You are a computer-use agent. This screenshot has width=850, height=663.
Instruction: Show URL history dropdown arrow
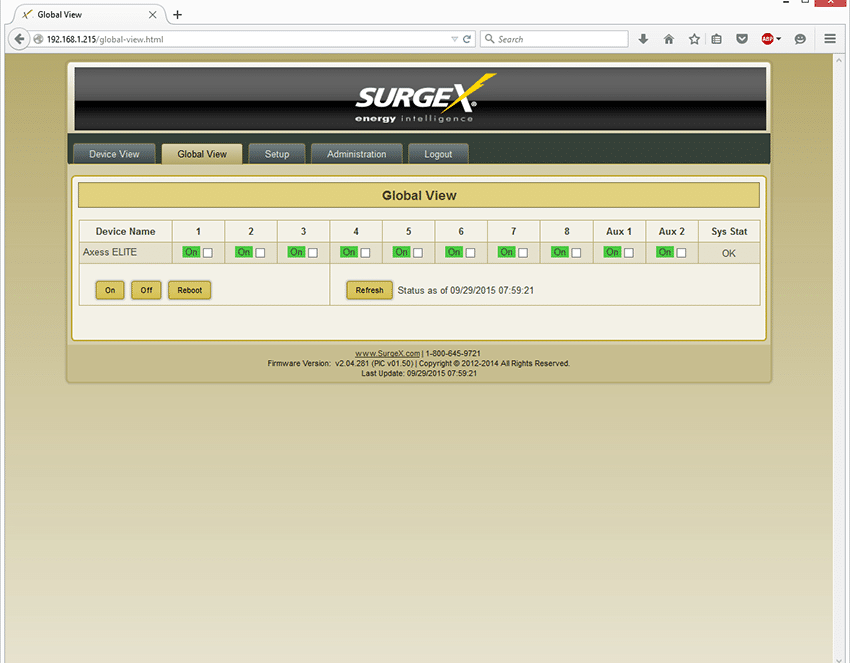coord(454,39)
